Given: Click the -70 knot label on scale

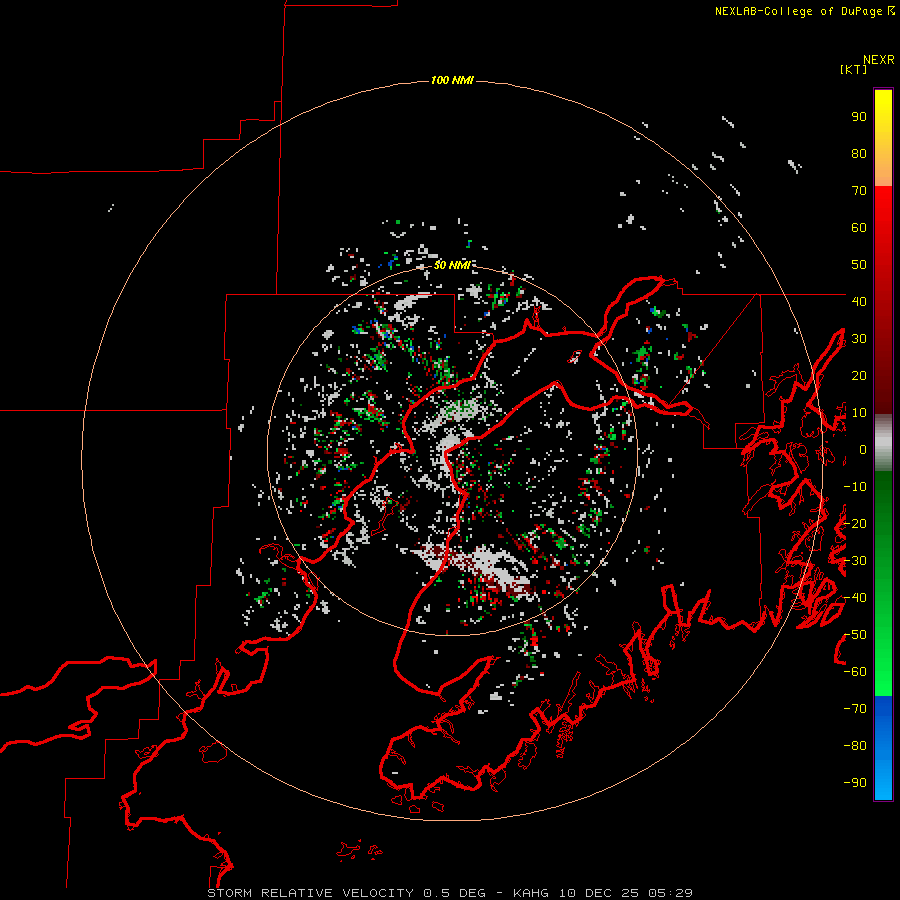Looking at the screenshot, I should click(855, 709).
